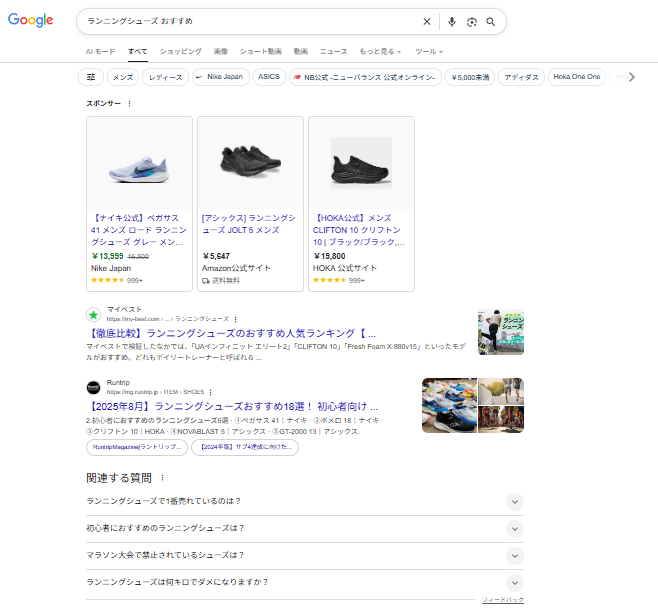Click the Nike Pegasus 41 shoe image

click(140, 163)
